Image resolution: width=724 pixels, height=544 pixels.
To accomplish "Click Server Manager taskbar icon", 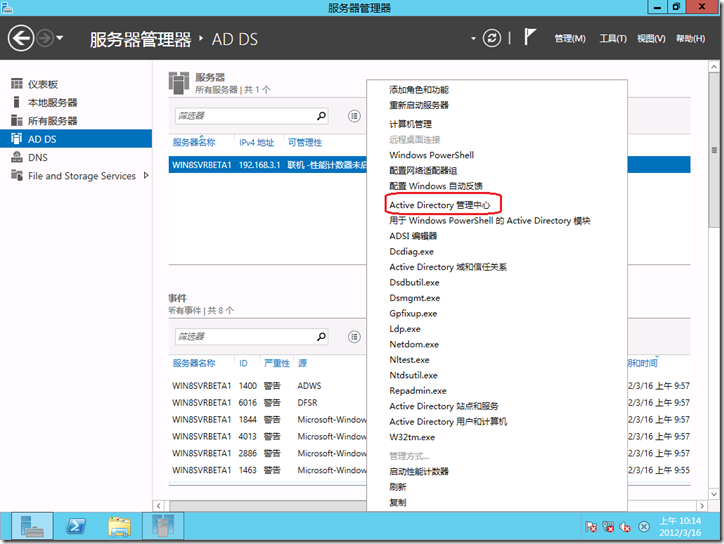I will (x=32, y=526).
